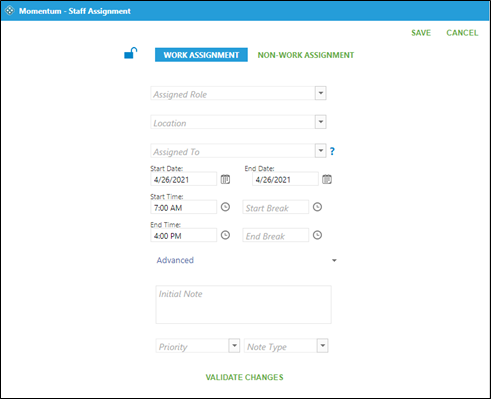
Task: Open the Start Date calendar picker
Action: (225, 179)
